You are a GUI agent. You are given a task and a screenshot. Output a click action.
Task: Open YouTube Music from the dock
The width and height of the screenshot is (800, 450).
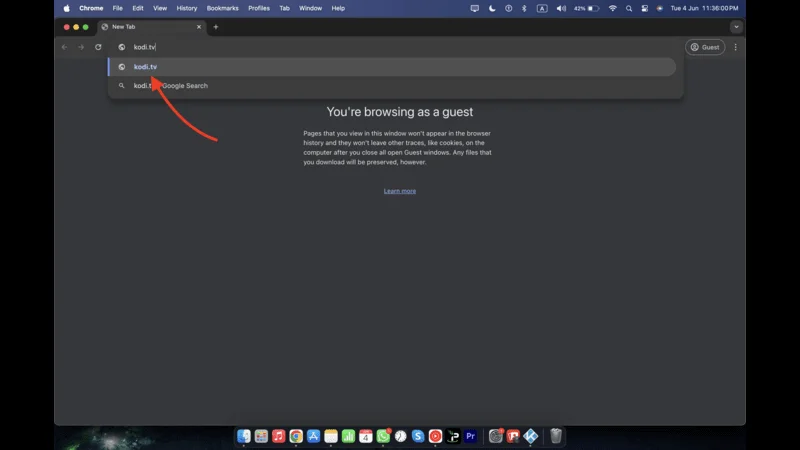pos(435,436)
